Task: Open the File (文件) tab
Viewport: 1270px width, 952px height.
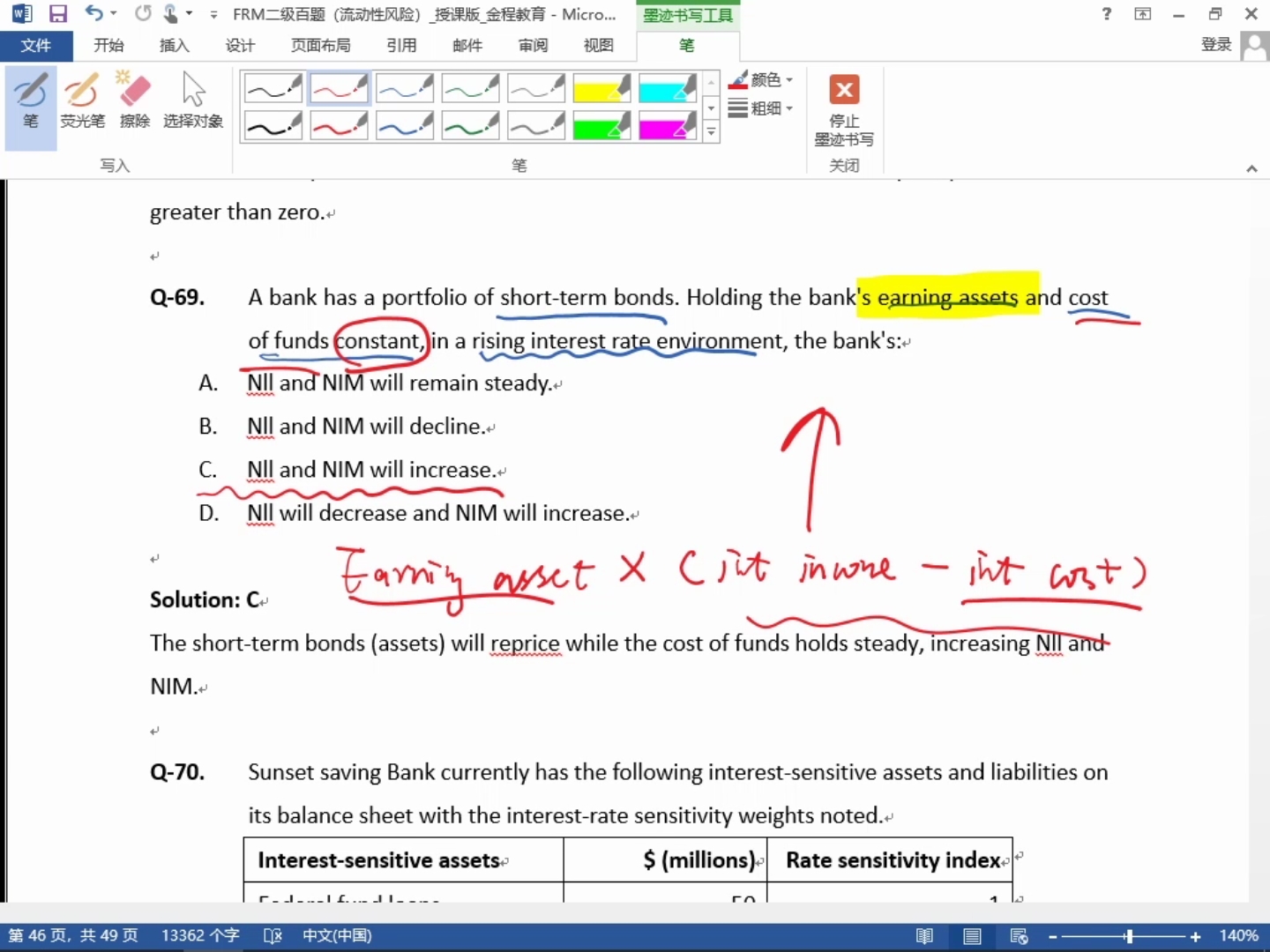Action: tap(36, 45)
